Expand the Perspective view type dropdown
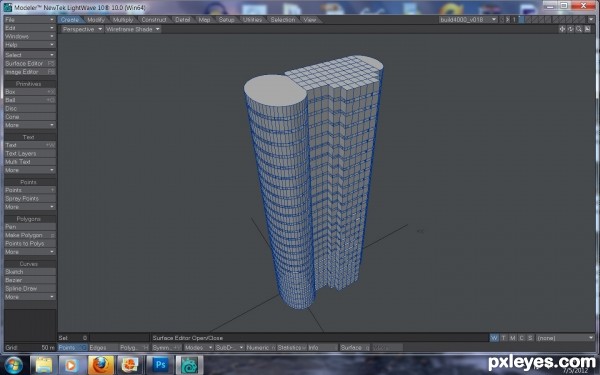The height and width of the screenshot is (375, 600). click(82, 29)
